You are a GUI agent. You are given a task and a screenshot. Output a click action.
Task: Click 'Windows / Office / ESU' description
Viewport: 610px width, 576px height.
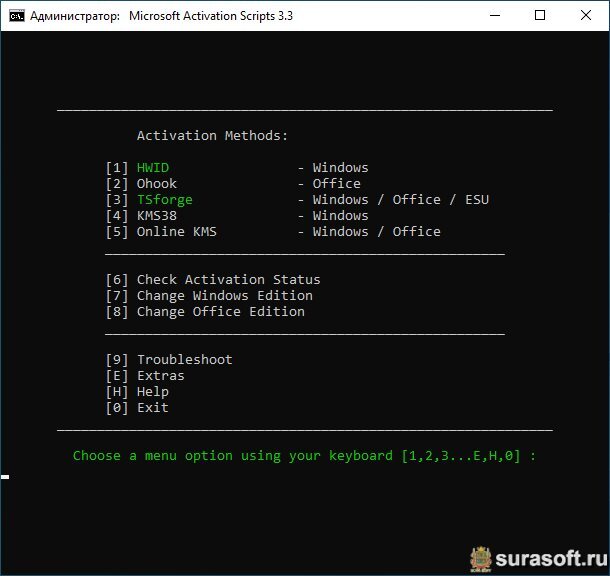tap(401, 200)
